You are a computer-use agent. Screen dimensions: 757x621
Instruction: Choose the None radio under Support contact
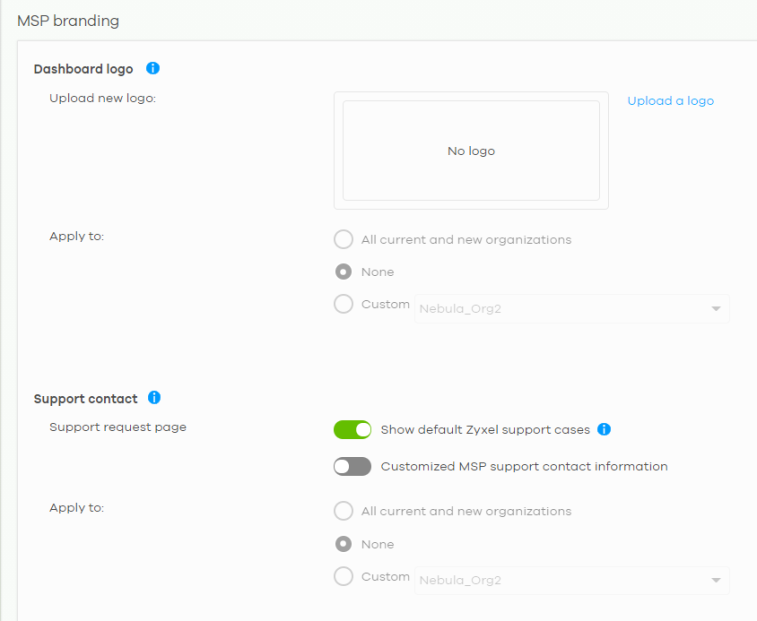point(344,544)
